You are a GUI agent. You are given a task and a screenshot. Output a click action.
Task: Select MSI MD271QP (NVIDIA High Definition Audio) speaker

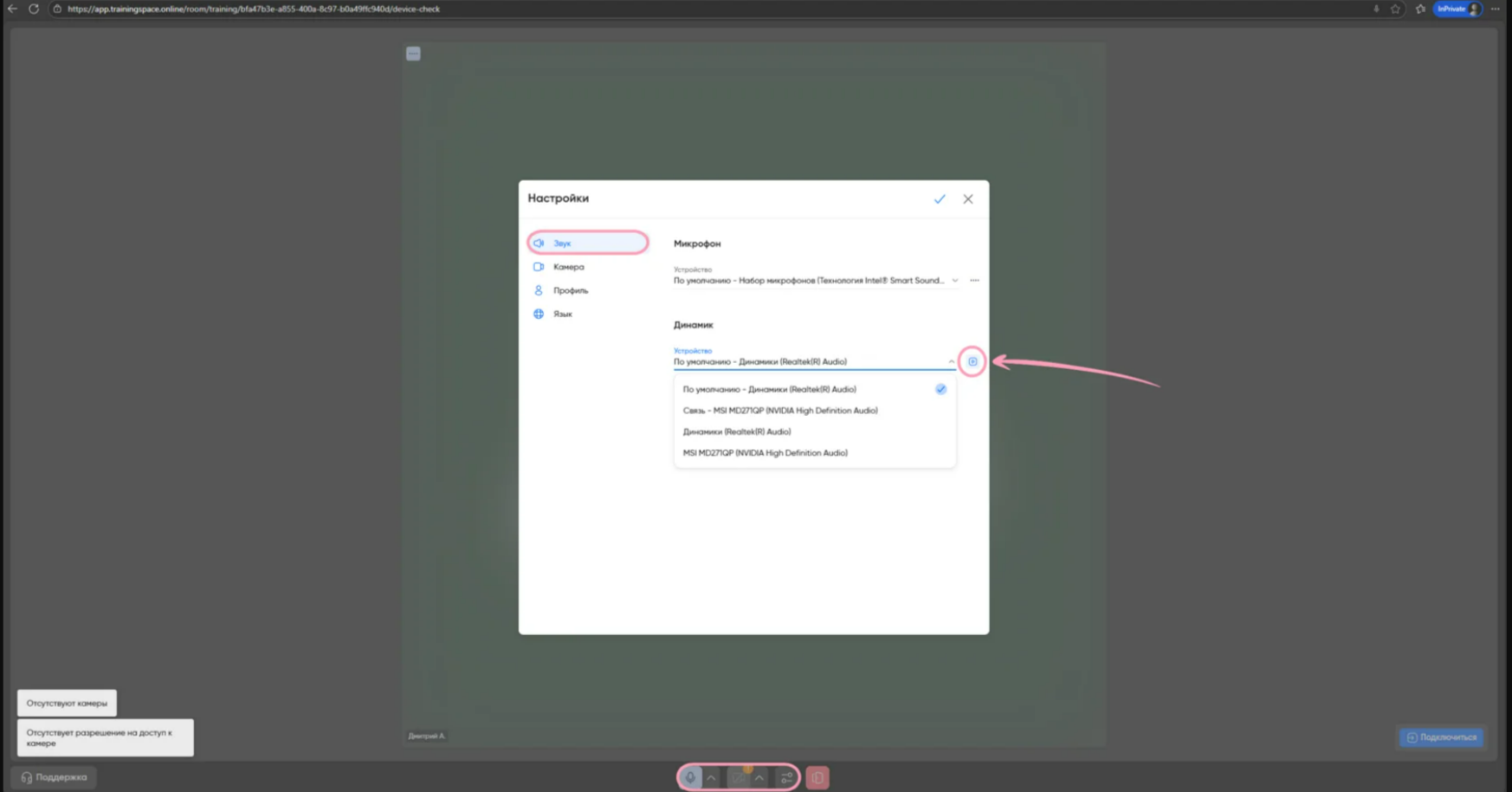765,453
